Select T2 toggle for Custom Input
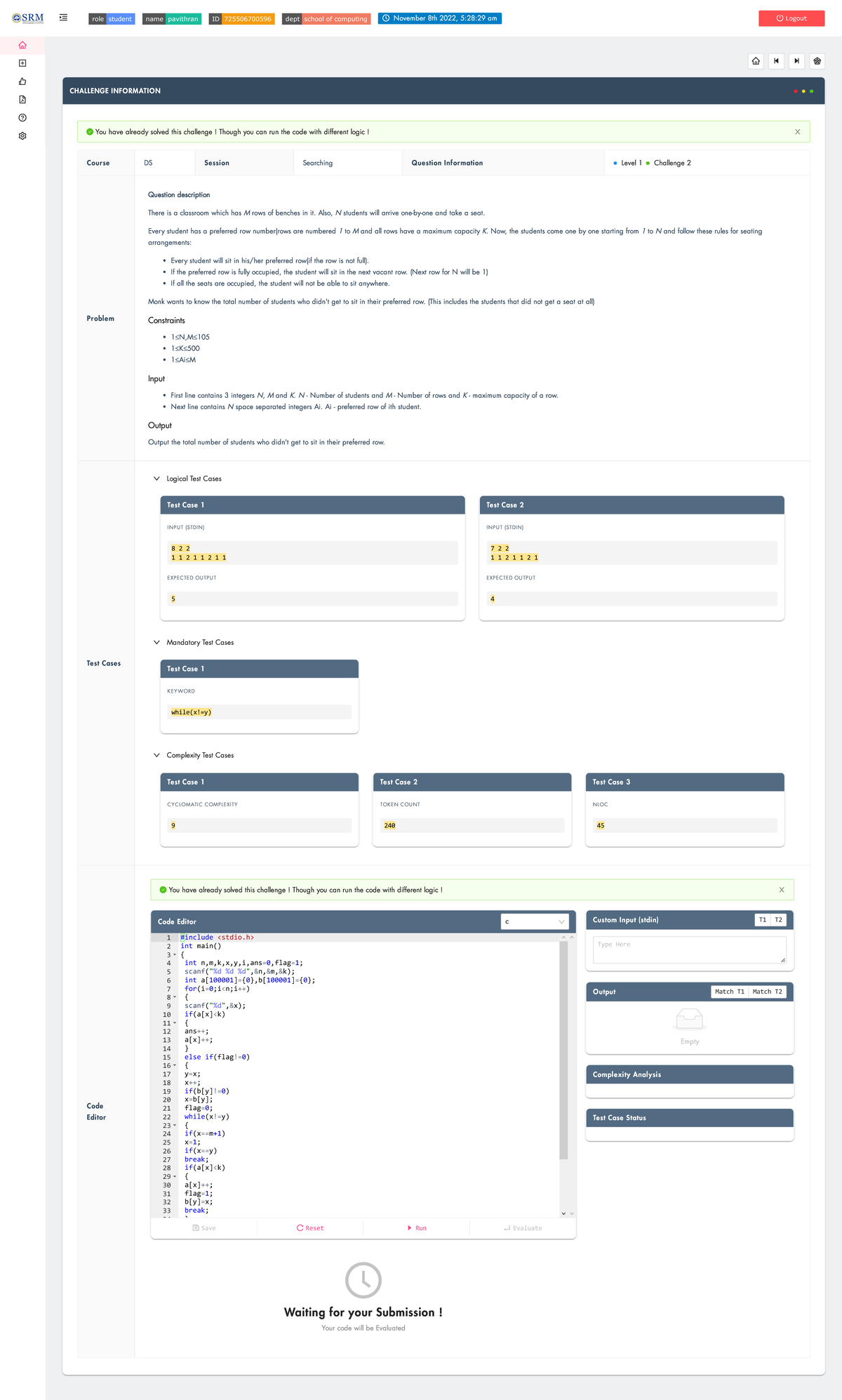This screenshot has width=842, height=1400. click(778, 920)
